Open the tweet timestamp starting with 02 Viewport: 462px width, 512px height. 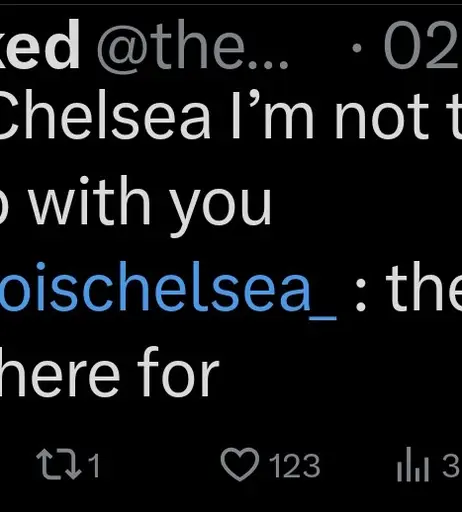coord(423,45)
